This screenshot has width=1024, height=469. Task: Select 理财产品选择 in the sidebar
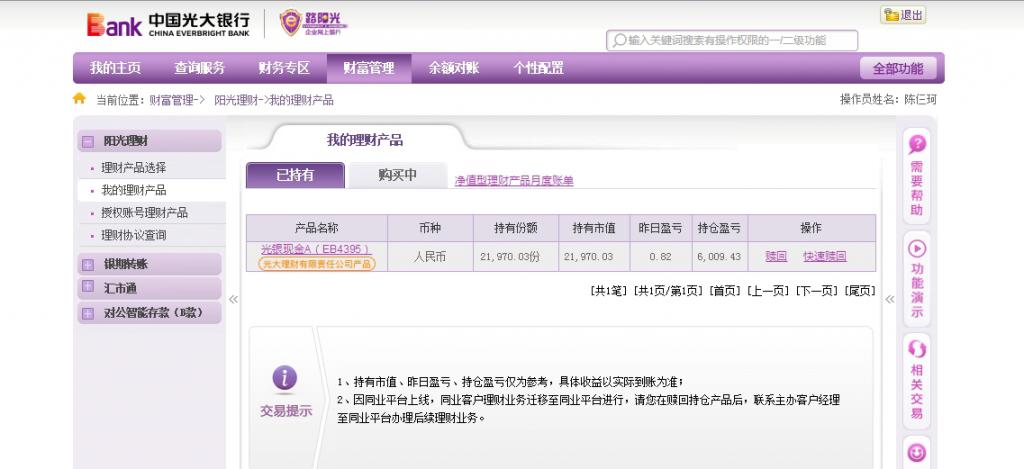(x=133, y=167)
